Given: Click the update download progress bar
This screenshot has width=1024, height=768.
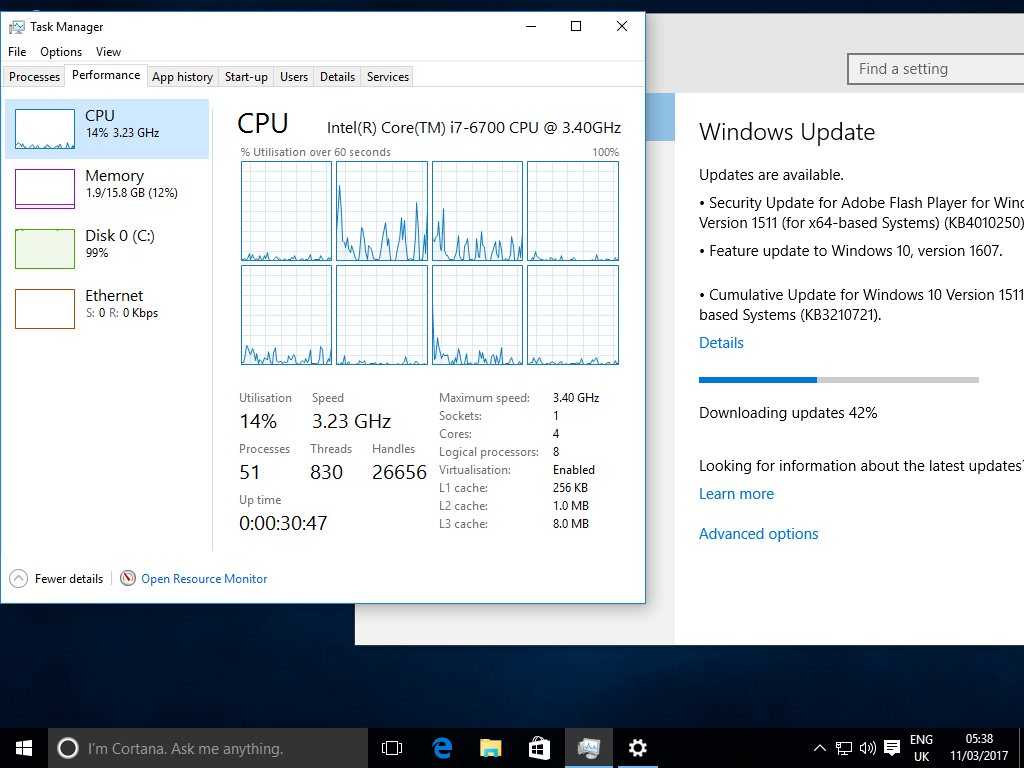Looking at the screenshot, I should coord(839,379).
